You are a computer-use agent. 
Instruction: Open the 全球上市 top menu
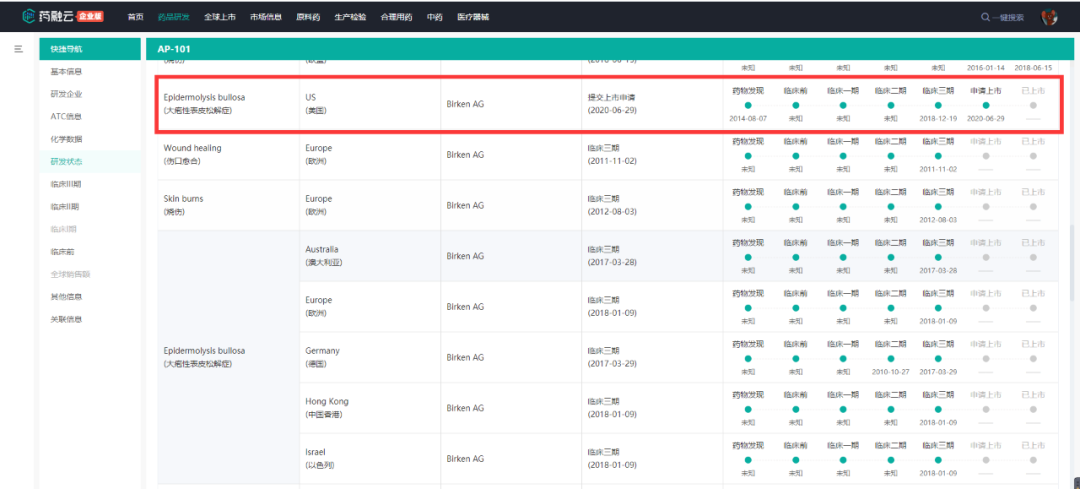(x=219, y=17)
